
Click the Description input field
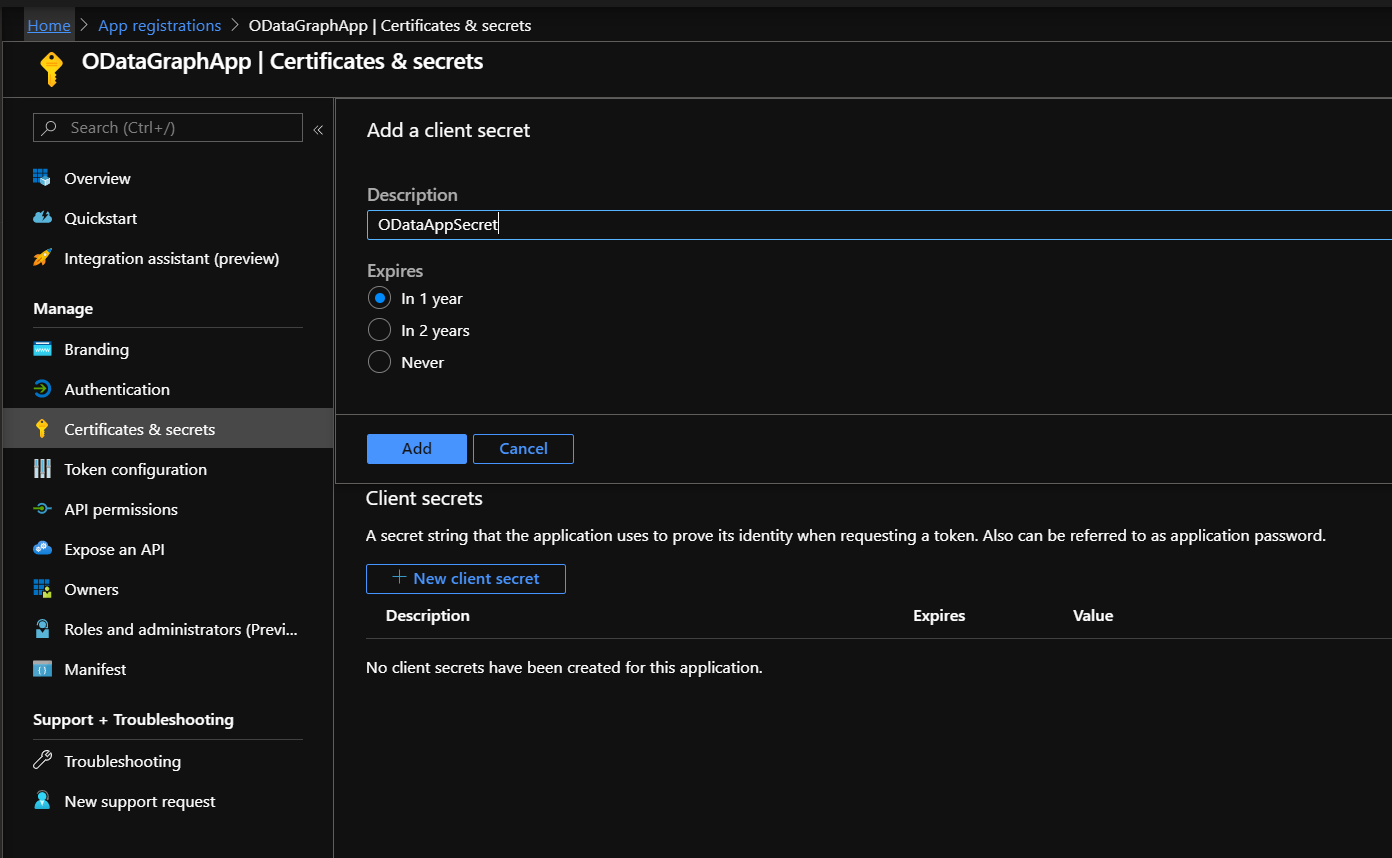[879, 225]
